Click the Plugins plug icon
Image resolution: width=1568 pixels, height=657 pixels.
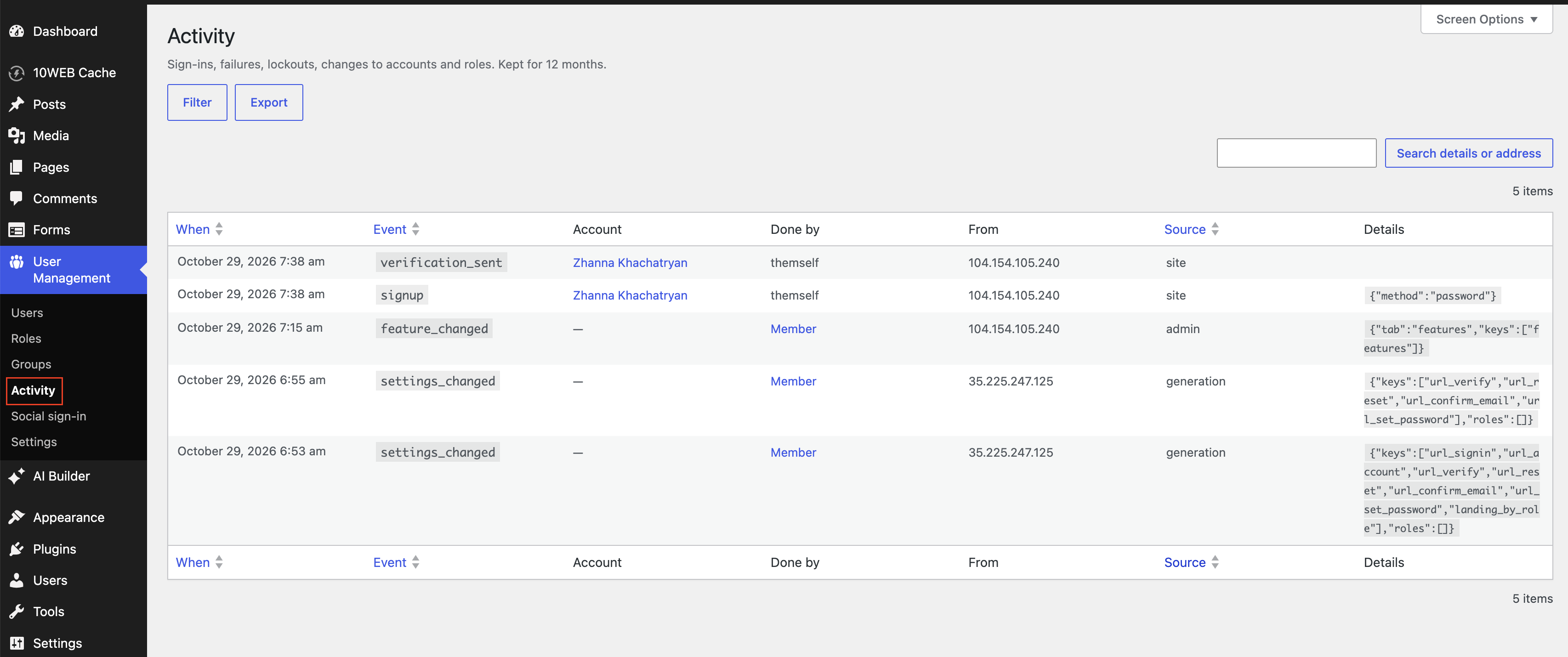click(x=17, y=549)
